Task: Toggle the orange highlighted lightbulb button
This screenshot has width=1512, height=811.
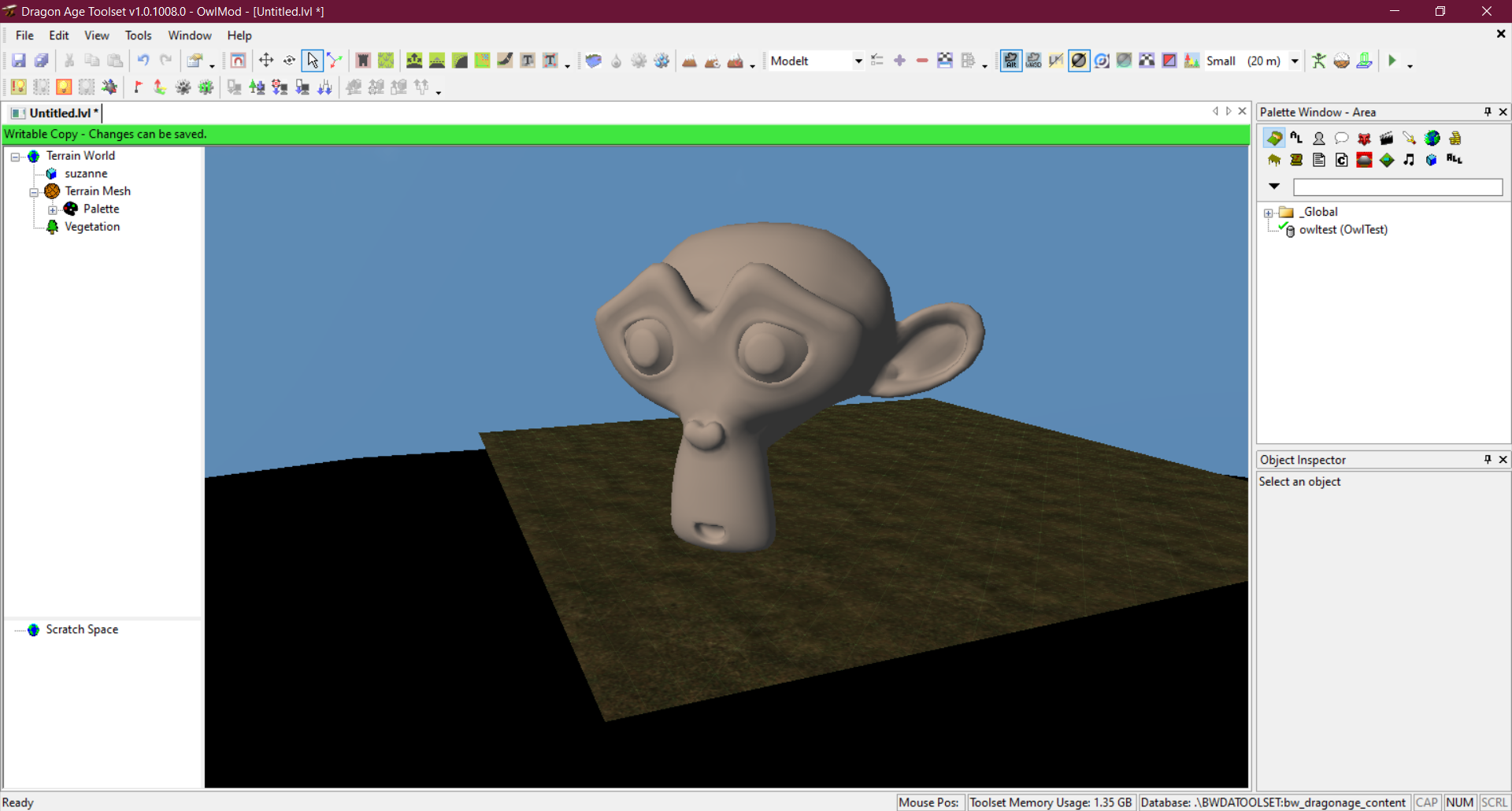Action: 64,87
